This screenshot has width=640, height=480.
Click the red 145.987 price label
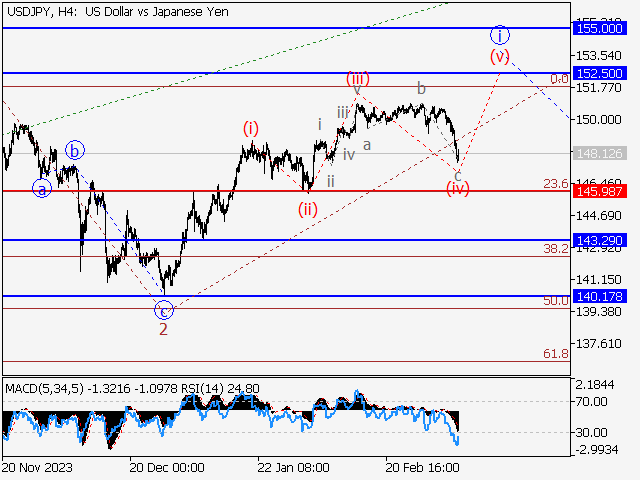tap(599, 191)
